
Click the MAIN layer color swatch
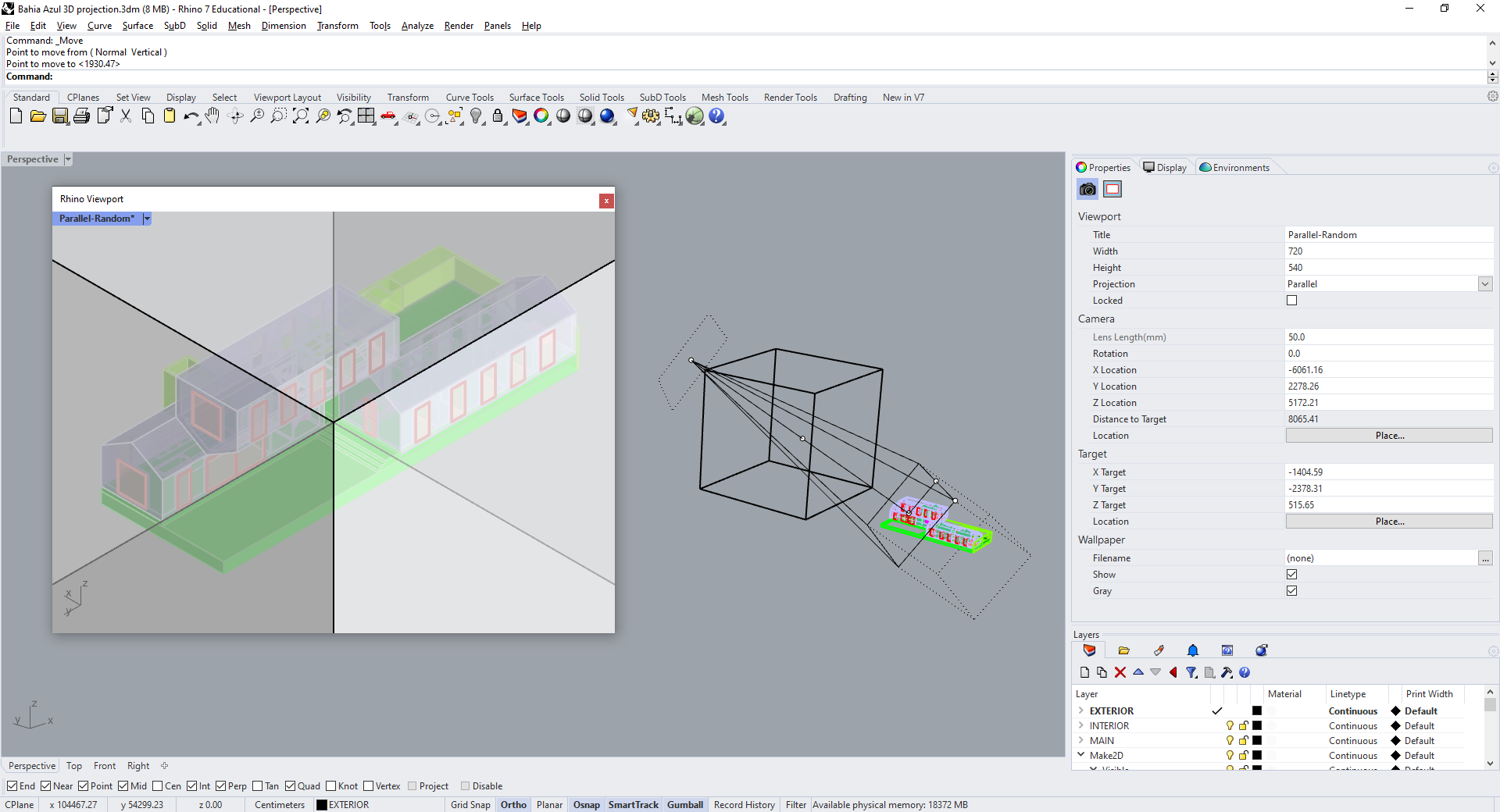[1257, 741]
